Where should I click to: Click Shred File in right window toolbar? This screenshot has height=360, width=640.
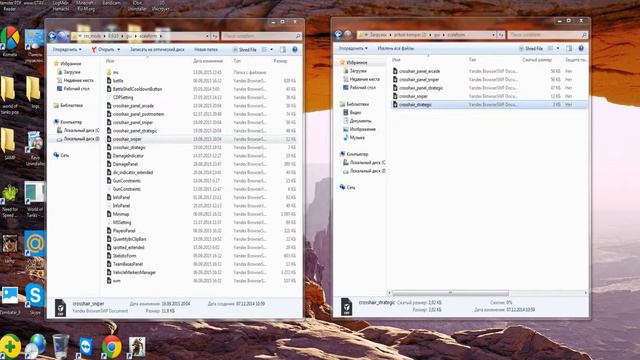(x=531, y=48)
